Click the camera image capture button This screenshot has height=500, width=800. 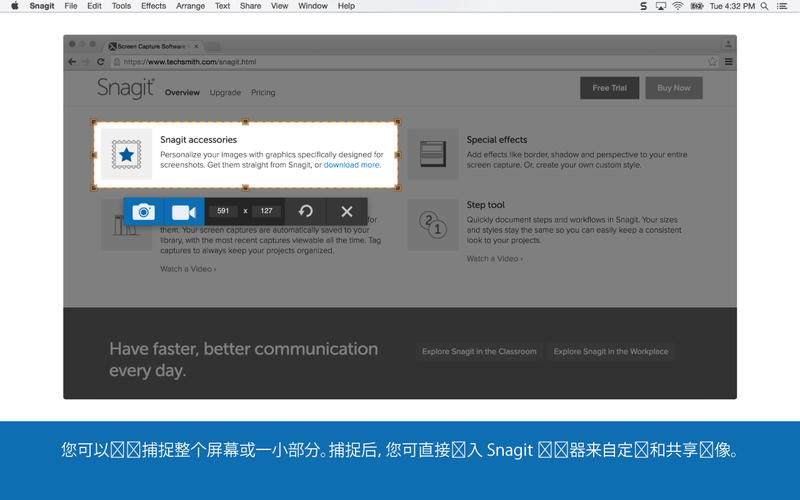tap(143, 211)
